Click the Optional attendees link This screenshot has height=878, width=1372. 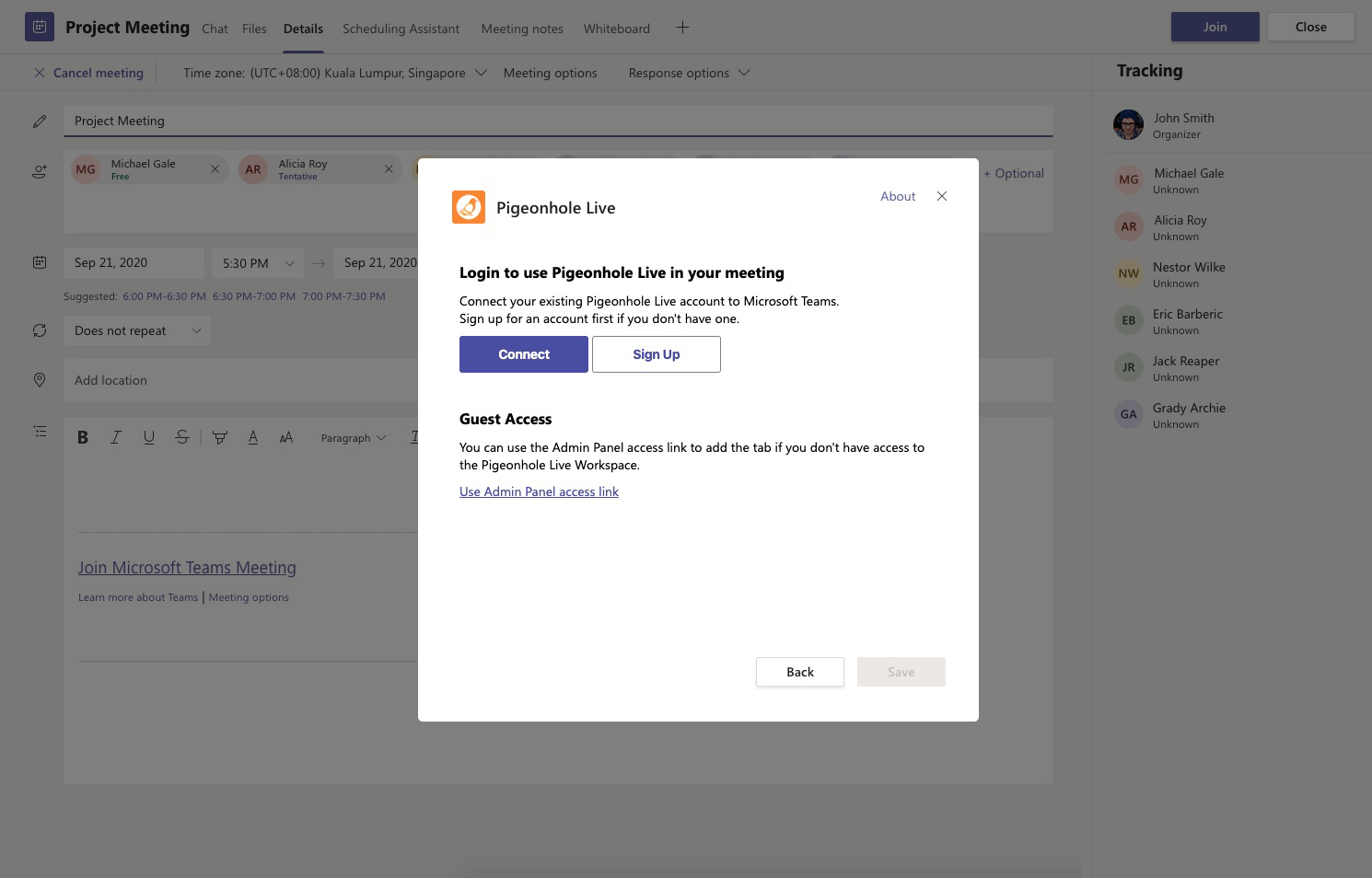tap(1014, 173)
